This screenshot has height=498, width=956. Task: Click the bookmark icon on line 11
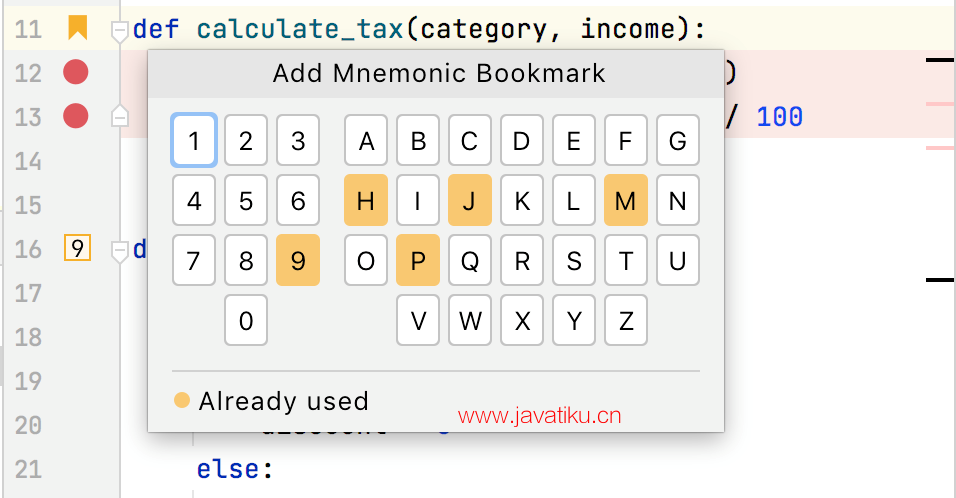click(77, 28)
